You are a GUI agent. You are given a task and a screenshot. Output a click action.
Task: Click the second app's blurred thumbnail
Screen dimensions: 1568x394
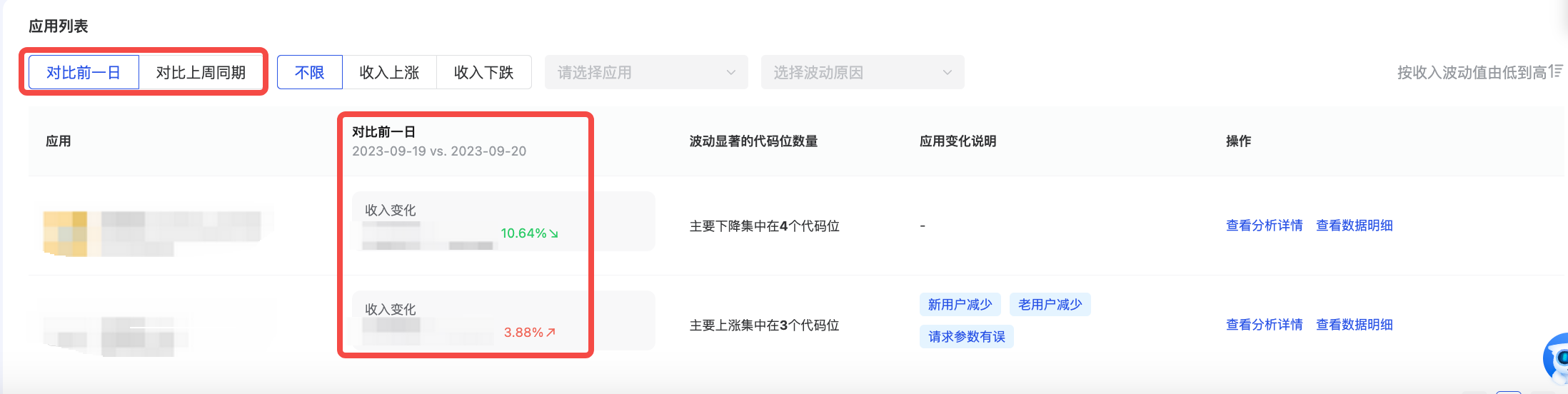click(x=65, y=335)
